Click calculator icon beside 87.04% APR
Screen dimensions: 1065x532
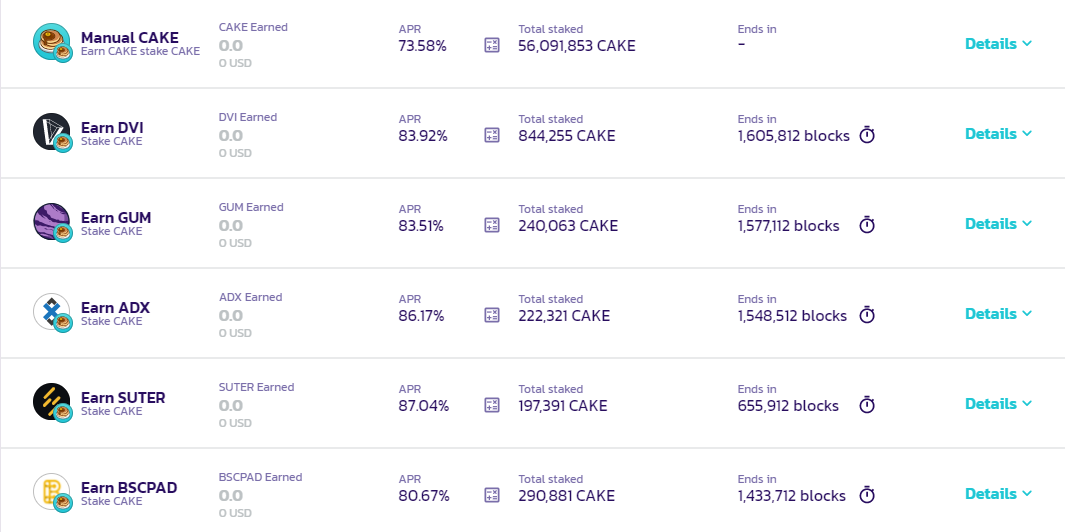coord(492,405)
